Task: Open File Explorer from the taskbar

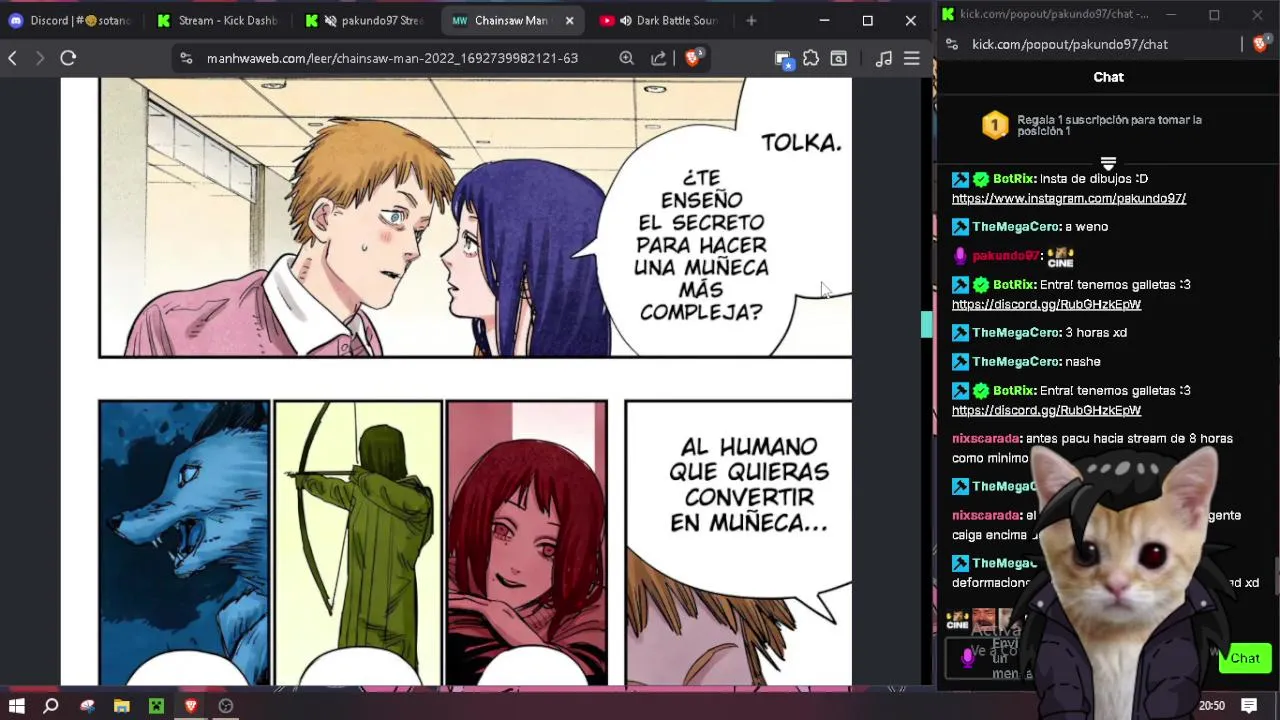Action: pyautogui.click(x=122, y=705)
